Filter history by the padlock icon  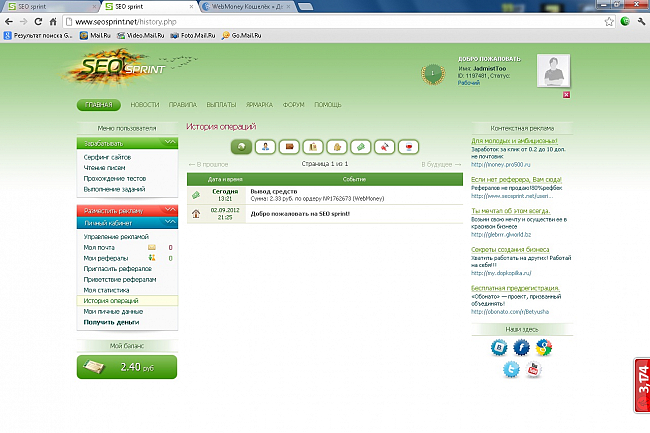tap(337, 147)
